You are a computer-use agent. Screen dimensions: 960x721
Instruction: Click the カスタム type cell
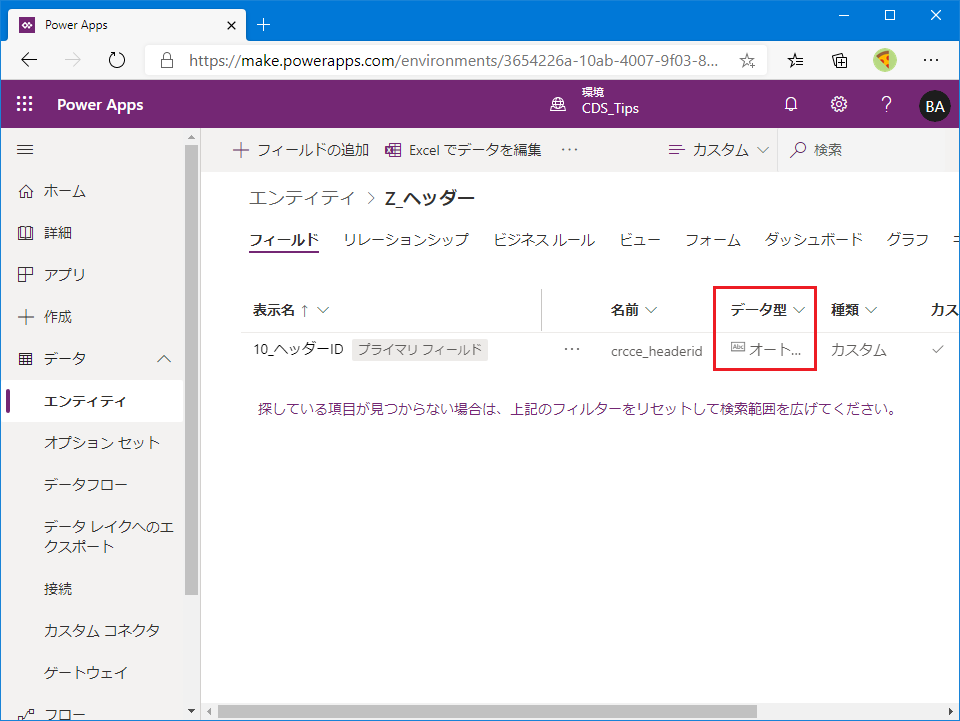[858, 350]
